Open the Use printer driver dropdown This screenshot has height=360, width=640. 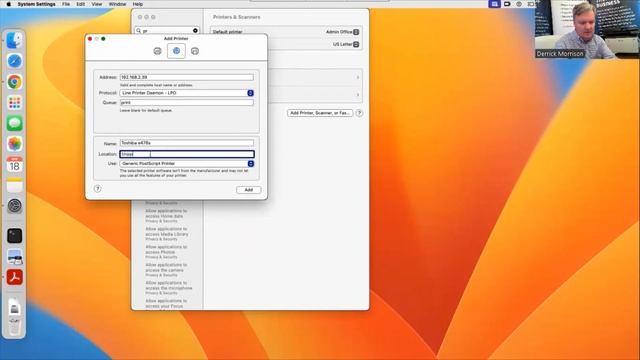coord(187,163)
